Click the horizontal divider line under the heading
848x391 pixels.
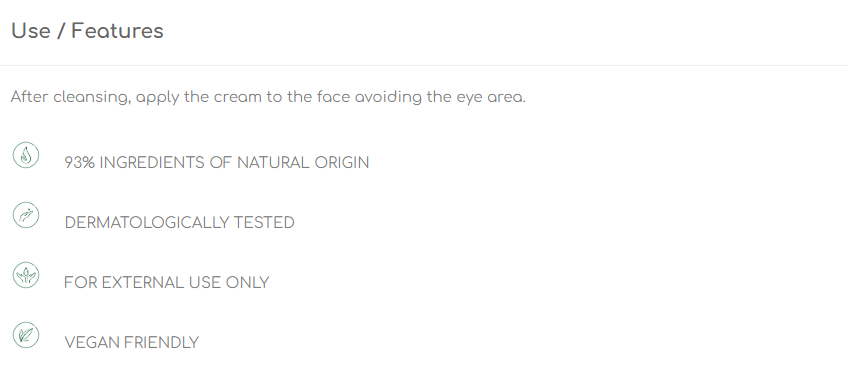424,65
